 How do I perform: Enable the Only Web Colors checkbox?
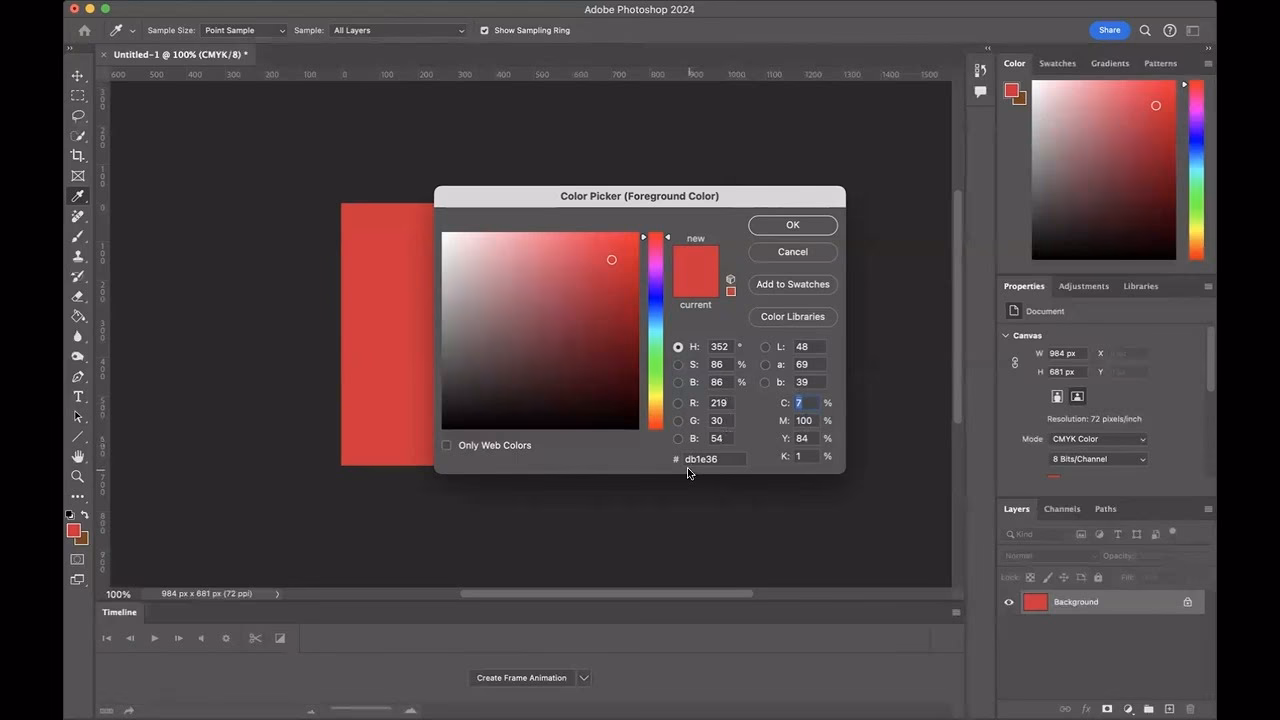pos(446,445)
